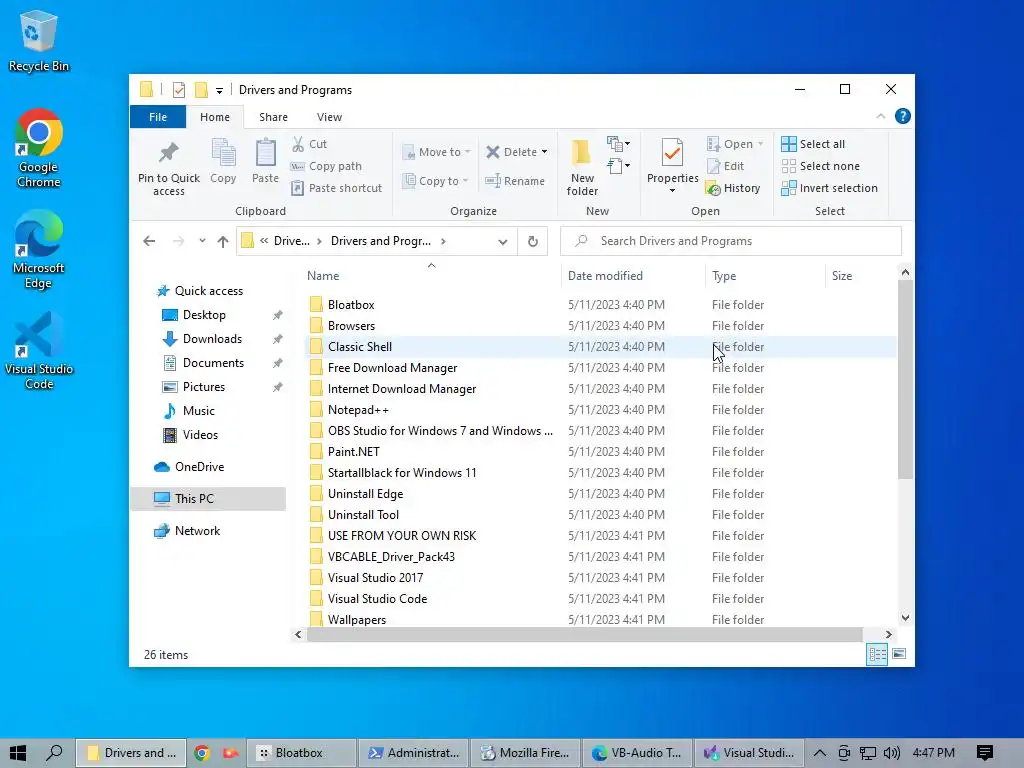Switch to the Share ribbon tab
1024x768 pixels.
pyautogui.click(x=273, y=117)
